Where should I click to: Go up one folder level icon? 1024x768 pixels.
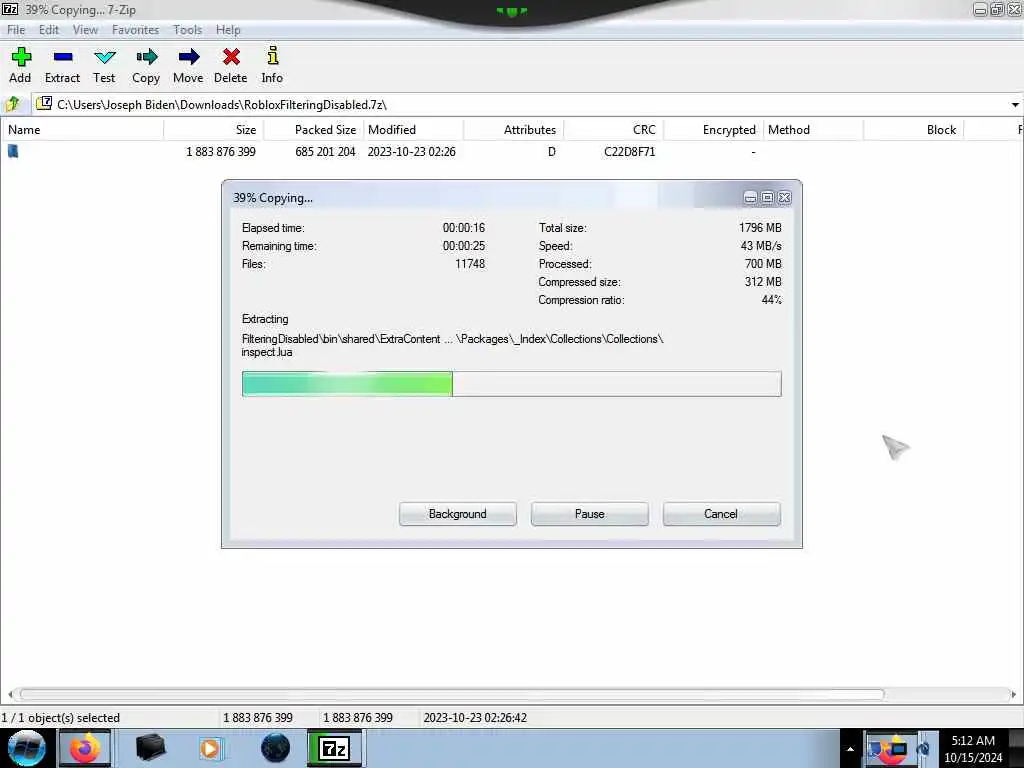point(12,104)
